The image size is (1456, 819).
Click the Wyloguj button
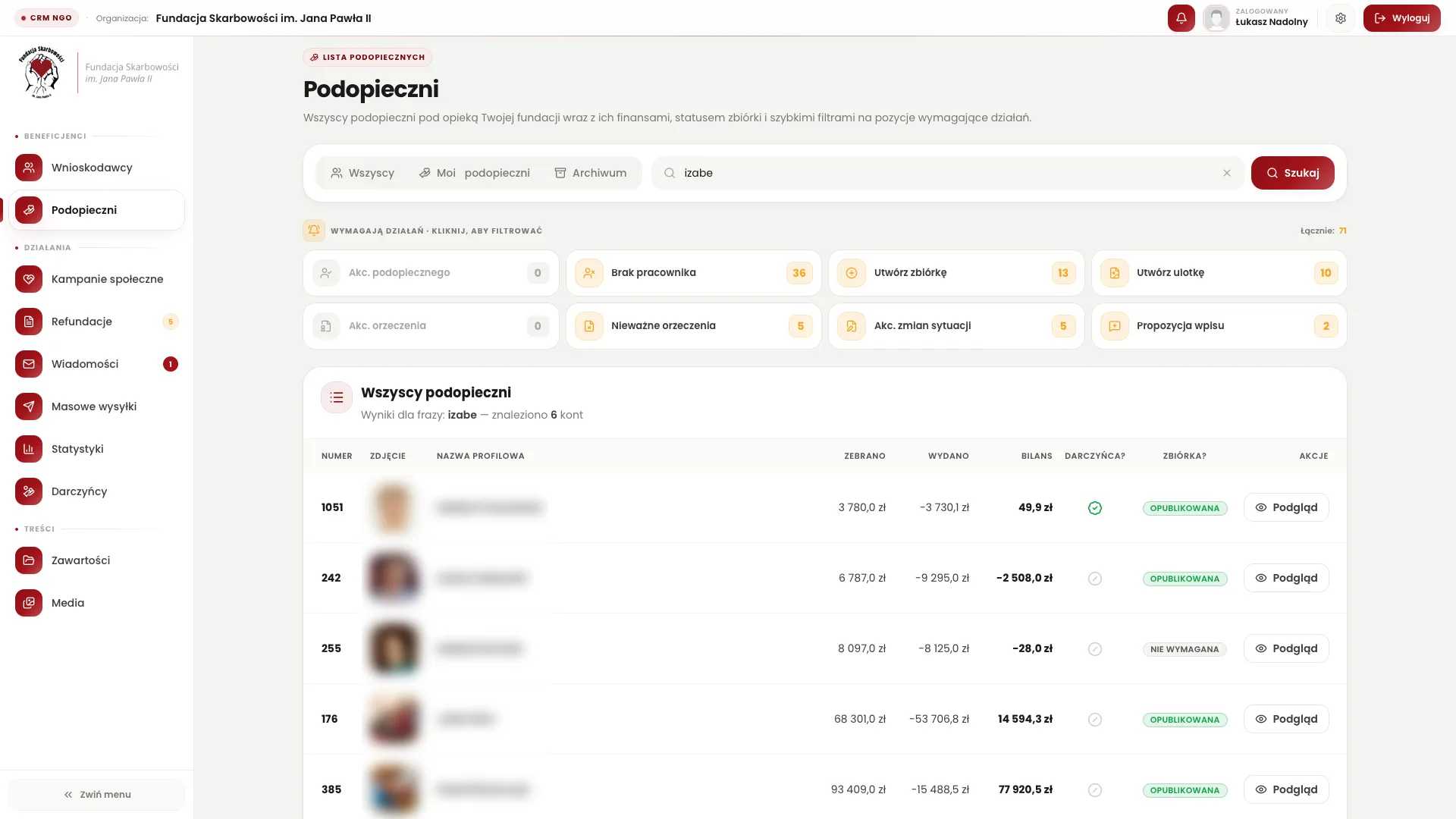tap(1401, 18)
